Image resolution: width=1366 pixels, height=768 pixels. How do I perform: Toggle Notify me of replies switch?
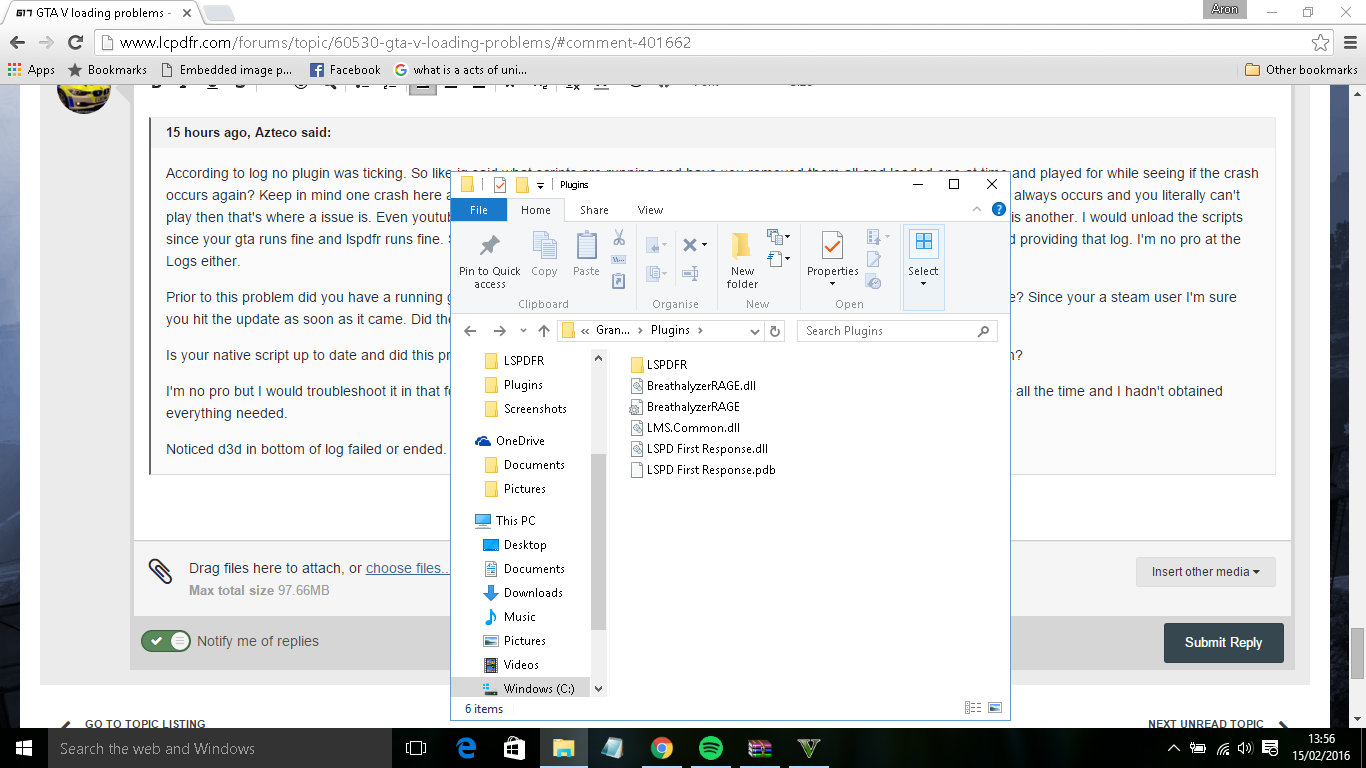165,641
